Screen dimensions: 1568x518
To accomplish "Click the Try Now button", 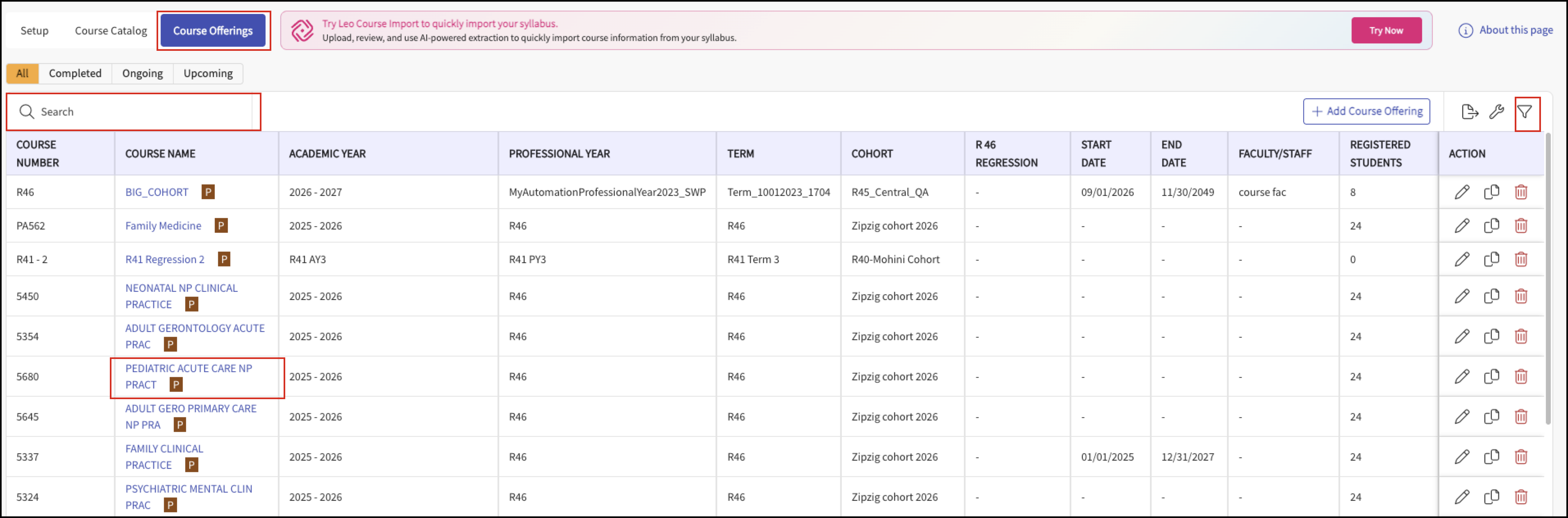I will 1386,30.
